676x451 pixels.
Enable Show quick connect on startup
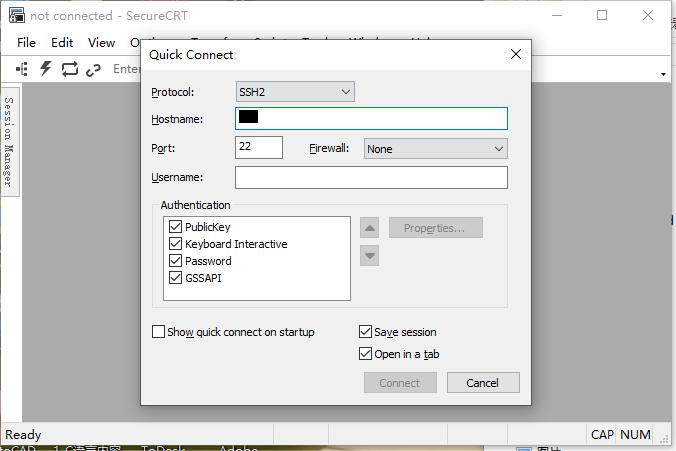tap(158, 332)
